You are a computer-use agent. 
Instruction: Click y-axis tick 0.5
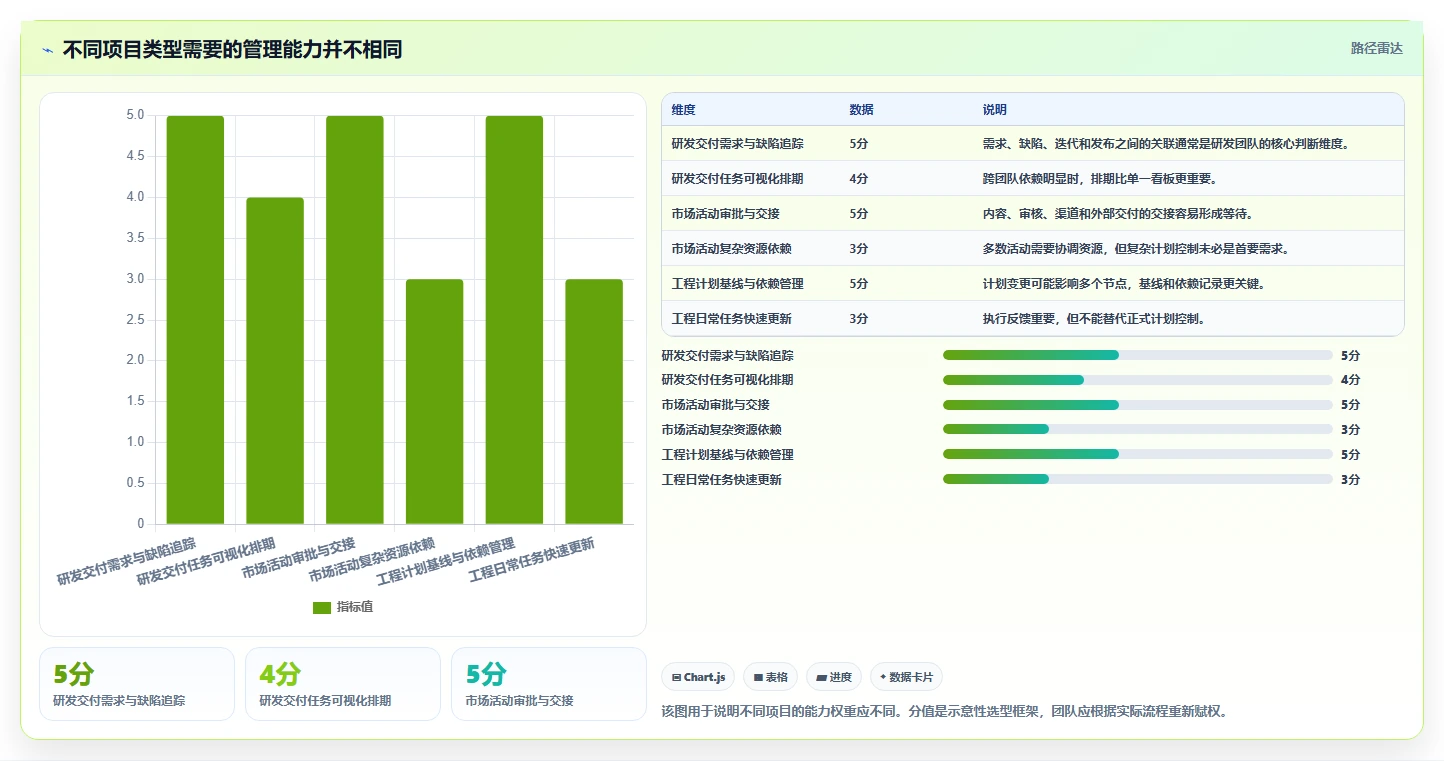point(135,483)
